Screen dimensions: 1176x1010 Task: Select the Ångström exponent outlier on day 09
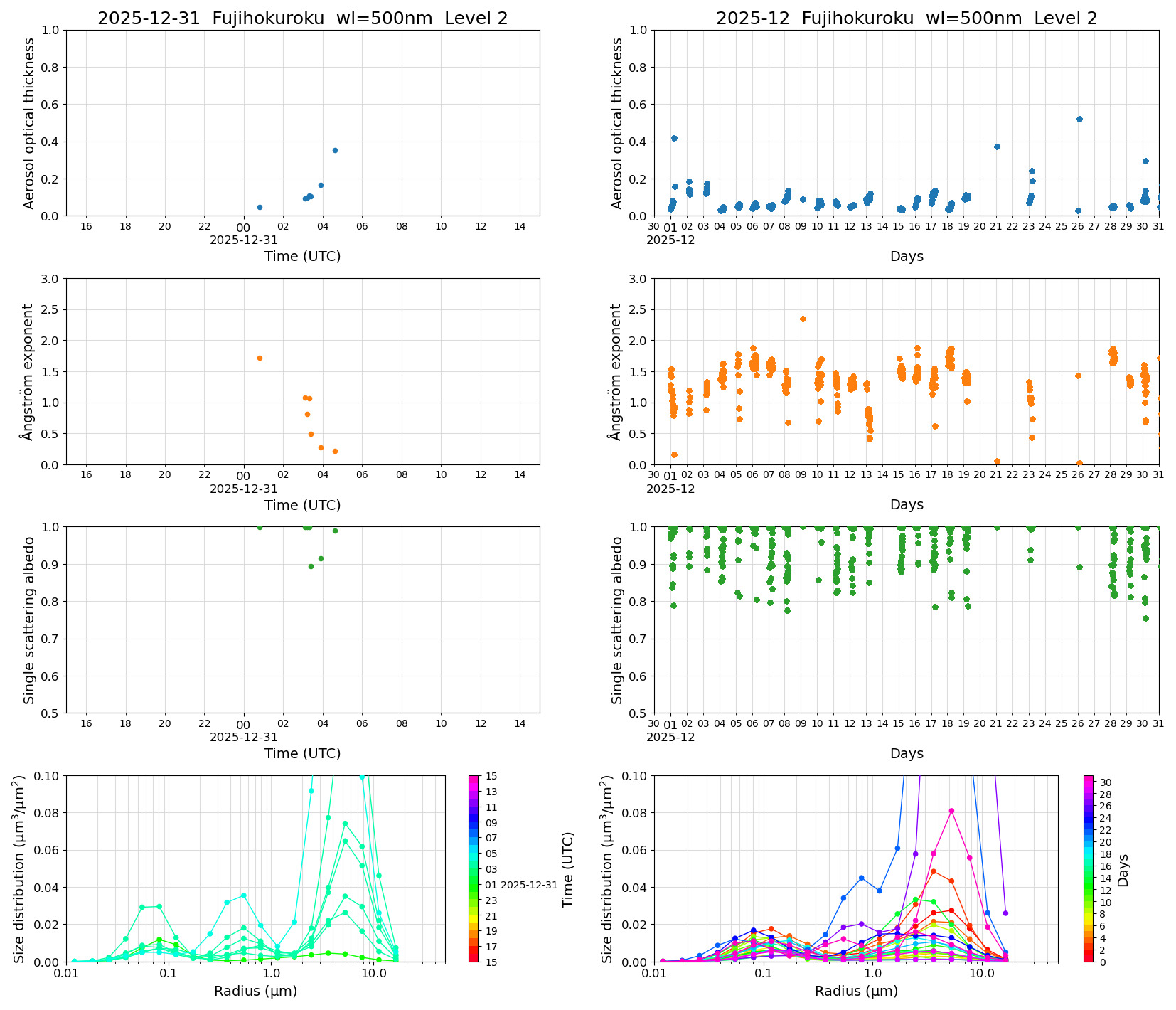click(803, 319)
